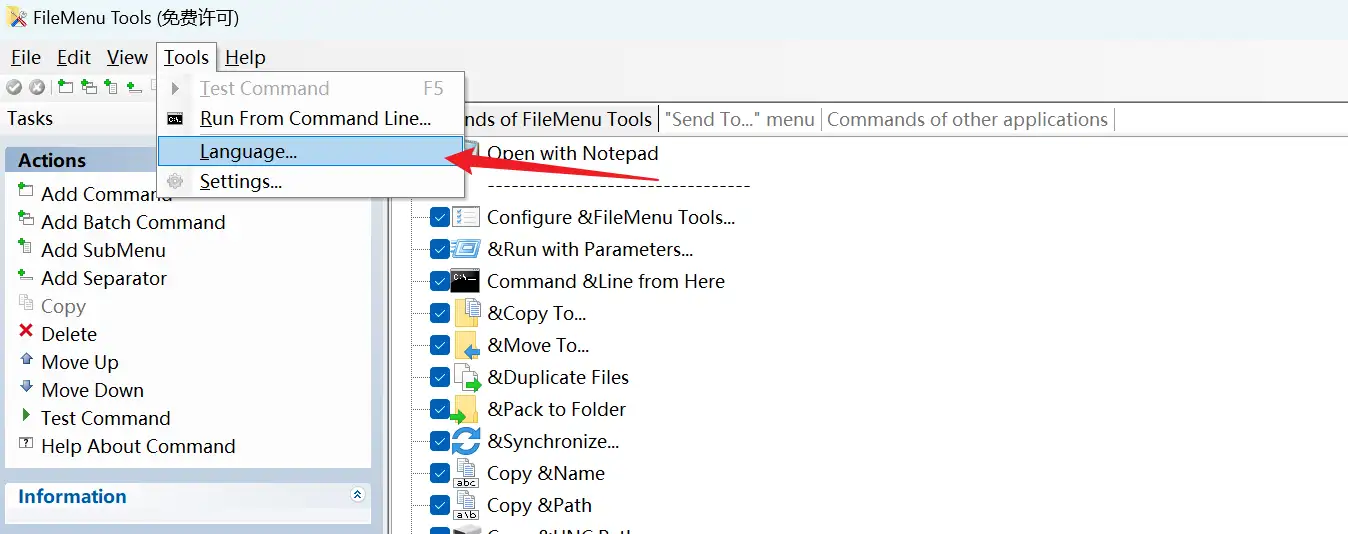Click the icon beside Help About Command
The width and height of the screenshot is (1348, 534).
click(26, 444)
